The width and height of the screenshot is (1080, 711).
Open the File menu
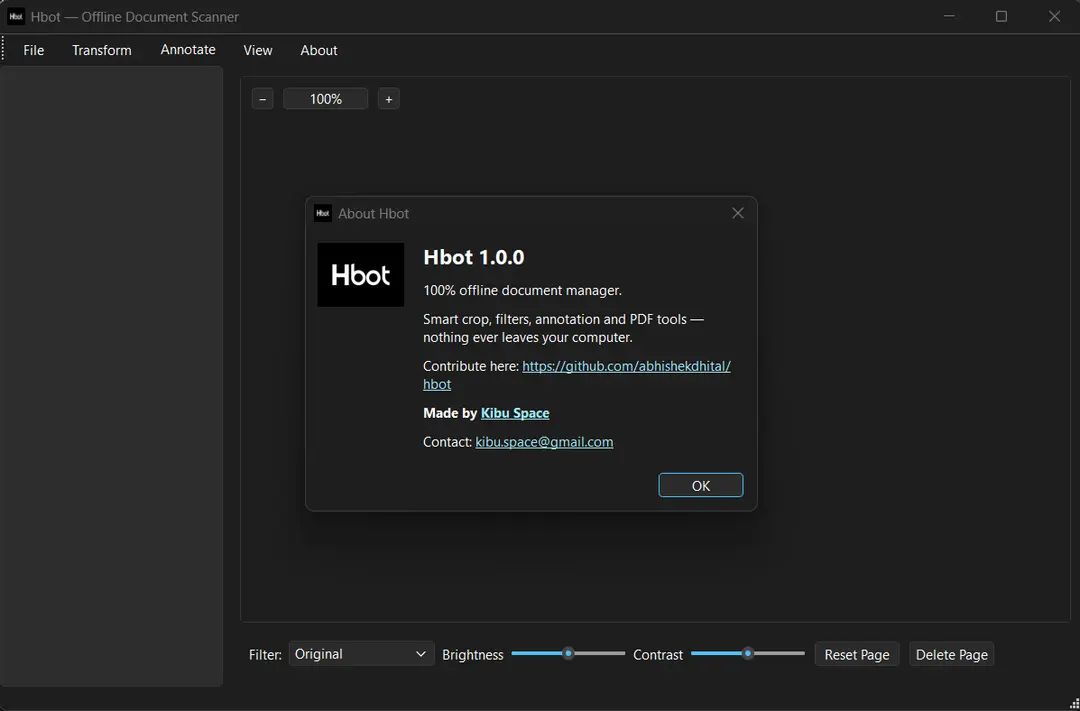(x=33, y=50)
